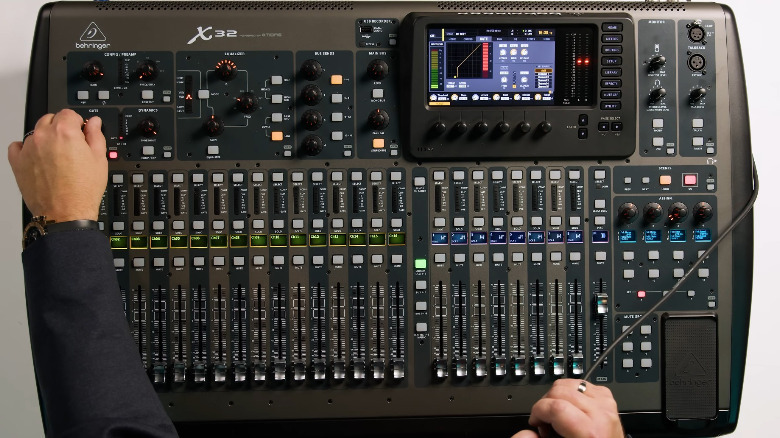Click the first group fader handle
The image size is (780, 438).
tap(441, 368)
